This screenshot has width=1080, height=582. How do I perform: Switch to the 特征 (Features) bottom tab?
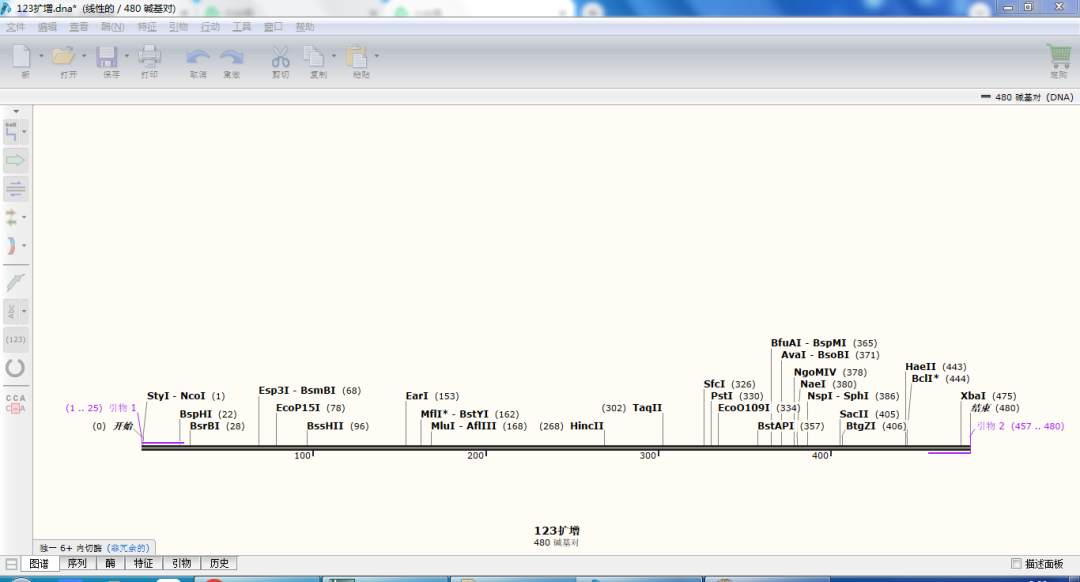(x=143, y=563)
